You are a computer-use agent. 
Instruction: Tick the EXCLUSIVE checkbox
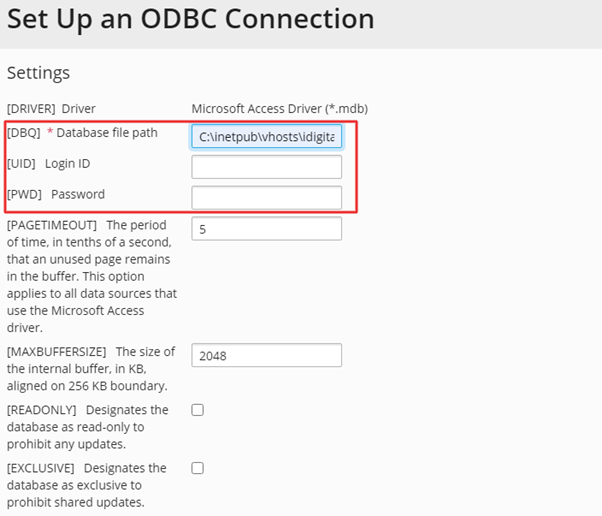pos(197,468)
